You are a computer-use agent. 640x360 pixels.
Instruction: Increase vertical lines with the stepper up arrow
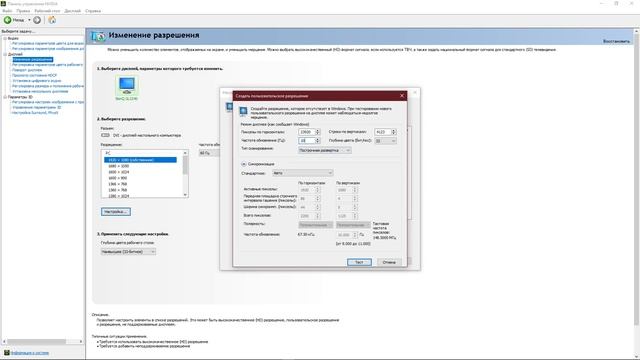coord(394,131)
